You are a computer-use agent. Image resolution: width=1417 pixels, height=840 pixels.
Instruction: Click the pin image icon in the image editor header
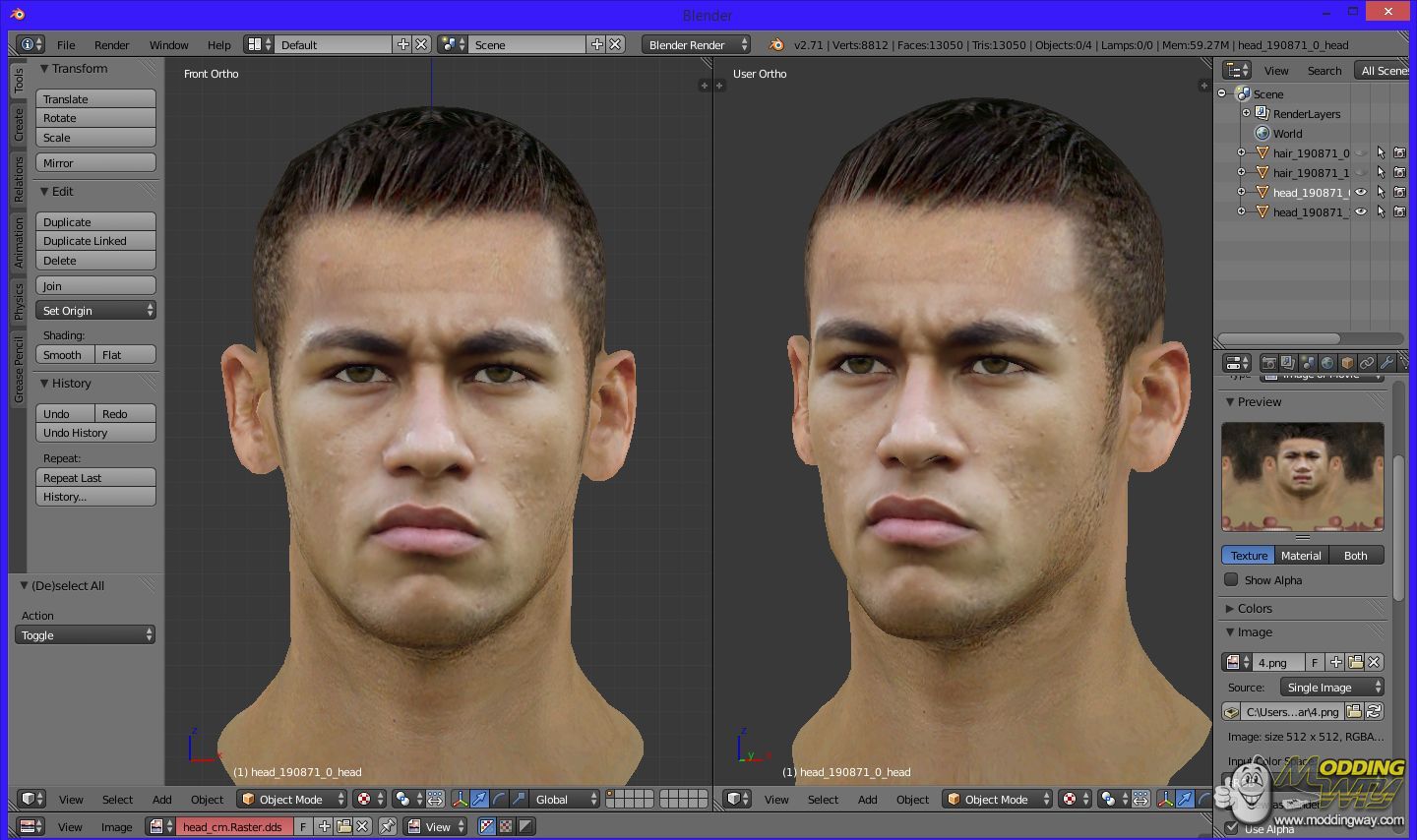click(388, 826)
